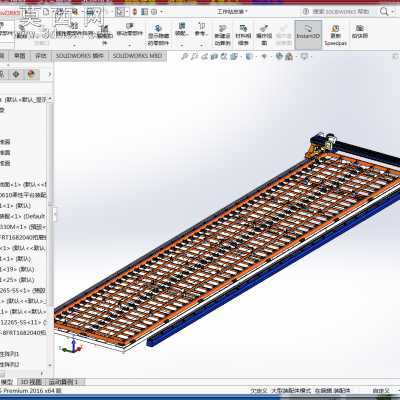The height and width of the screenshot is (400, 400).
Task: Select tree item <25> (默认)
Action: pyautogui.click(x=17, y=280)
